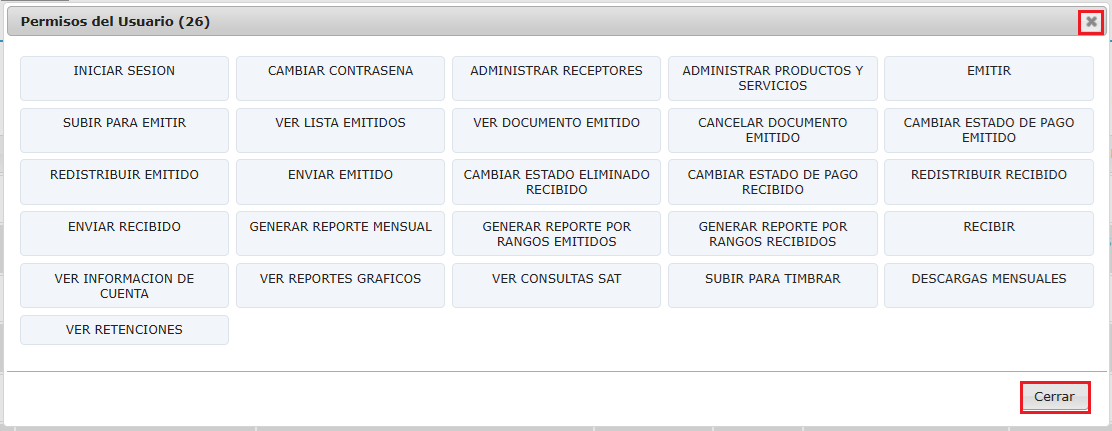Image resolution: width=1112 pixels, height=431 pixels.
Task: Choose the VER RETENCIONES permission tile
Action: point(124,330)
